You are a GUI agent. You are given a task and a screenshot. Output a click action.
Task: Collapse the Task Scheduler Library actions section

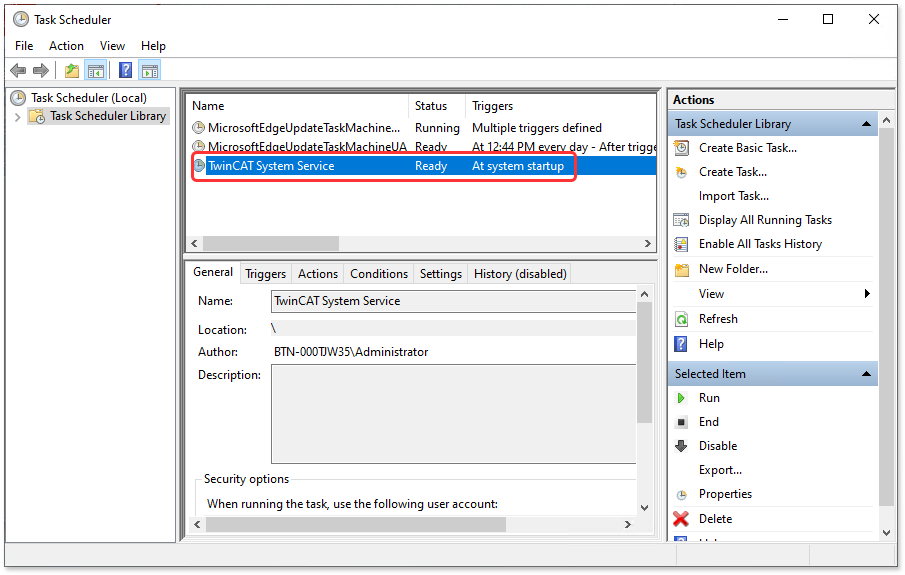click(866, 124)
